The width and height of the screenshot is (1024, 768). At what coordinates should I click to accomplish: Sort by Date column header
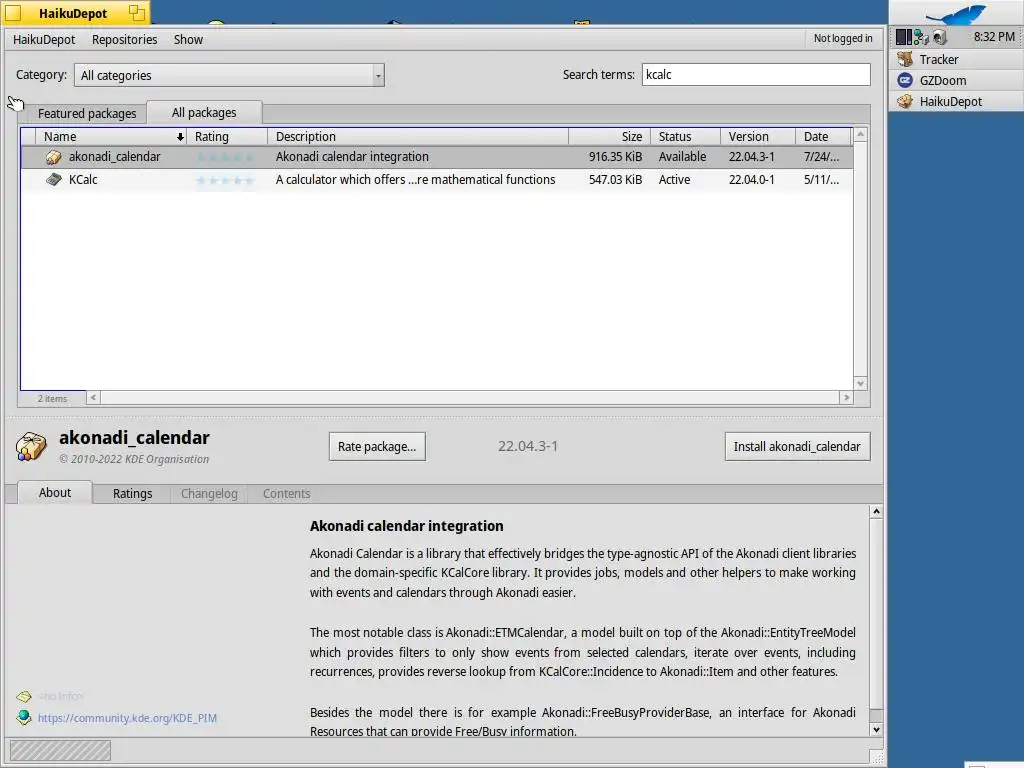click(824, 136)
